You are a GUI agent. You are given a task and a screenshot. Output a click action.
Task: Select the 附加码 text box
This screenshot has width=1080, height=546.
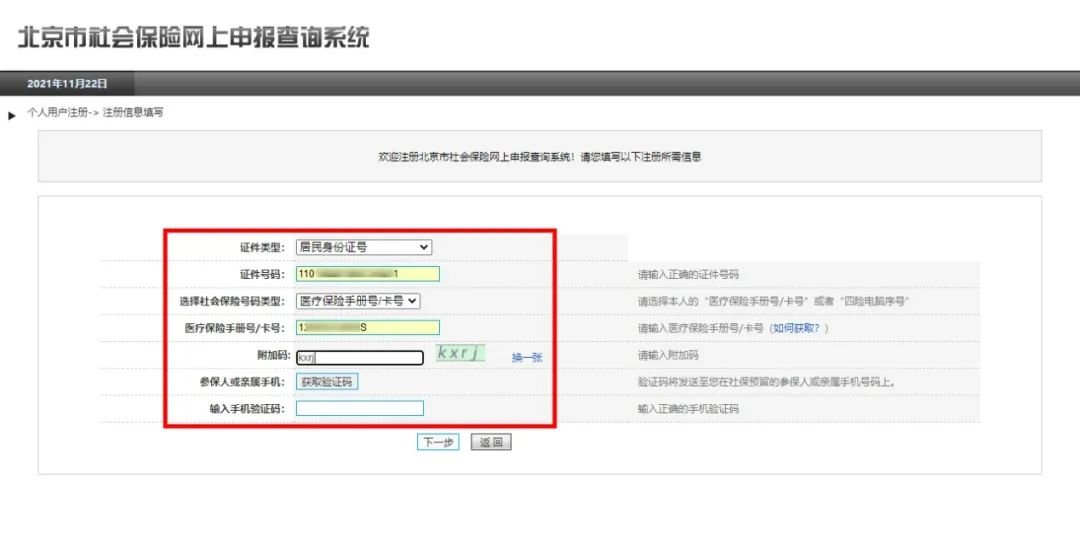click(359, 357)
